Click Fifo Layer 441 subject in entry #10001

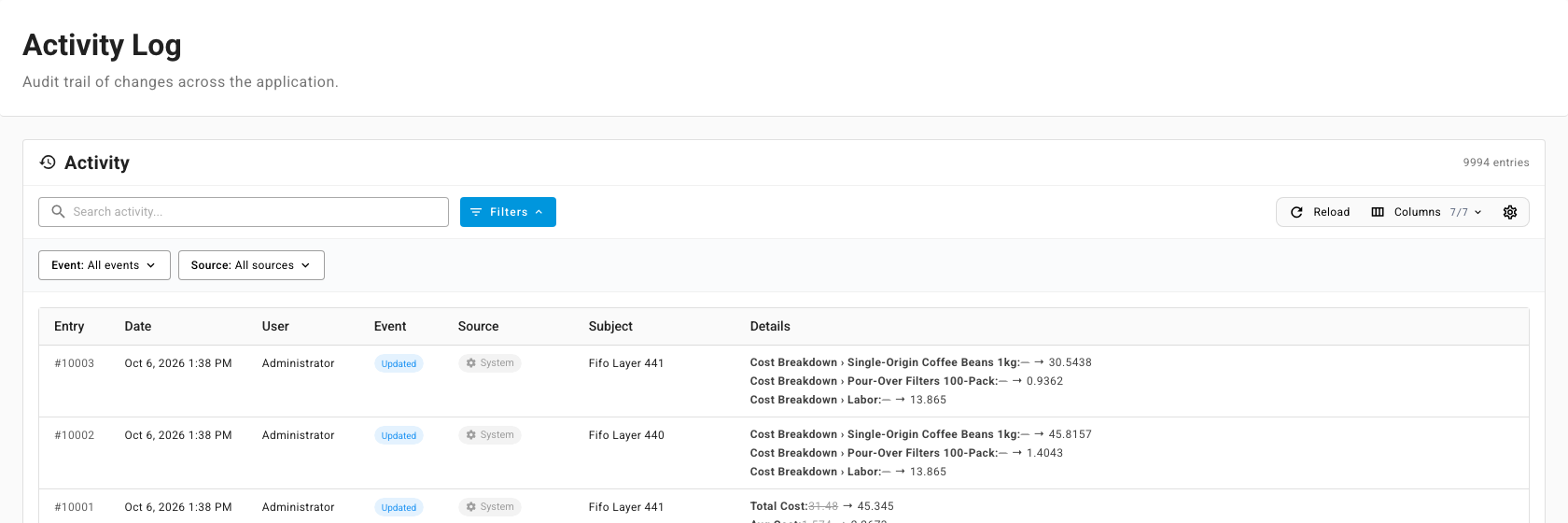coord(626,507)
